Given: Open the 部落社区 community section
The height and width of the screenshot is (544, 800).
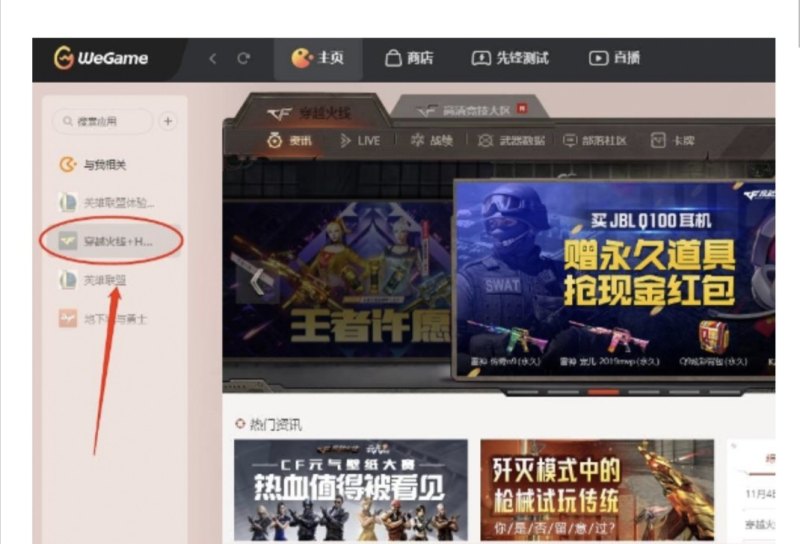Looking at the screenshot, I should (x=594, y=140).
